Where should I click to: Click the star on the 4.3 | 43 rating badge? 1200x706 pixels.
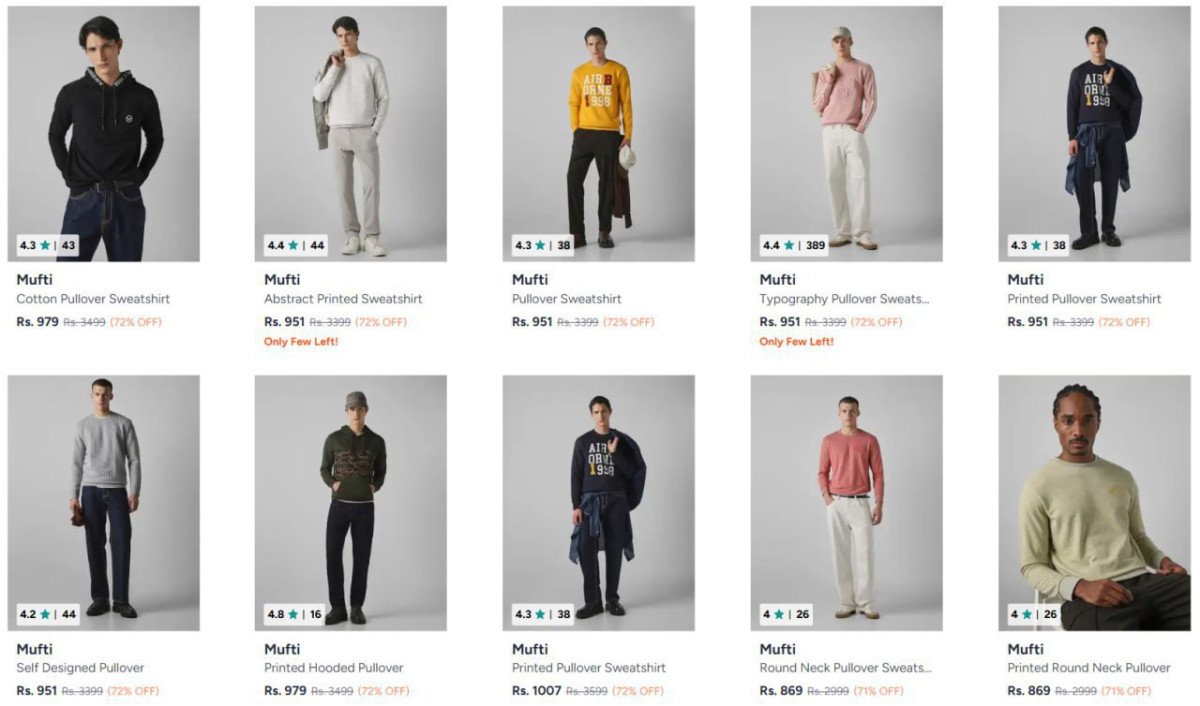[45, 245]
